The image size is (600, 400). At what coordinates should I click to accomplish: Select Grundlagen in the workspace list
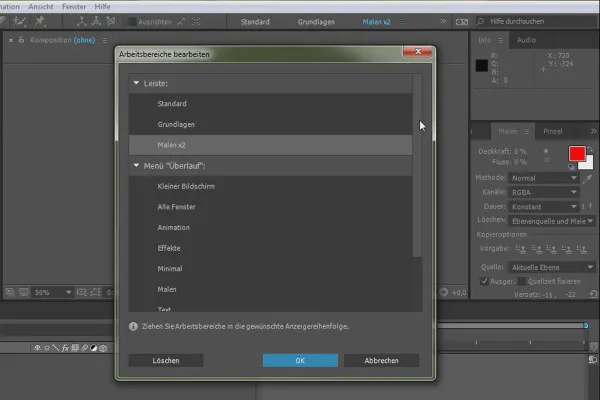coord(271,124)
